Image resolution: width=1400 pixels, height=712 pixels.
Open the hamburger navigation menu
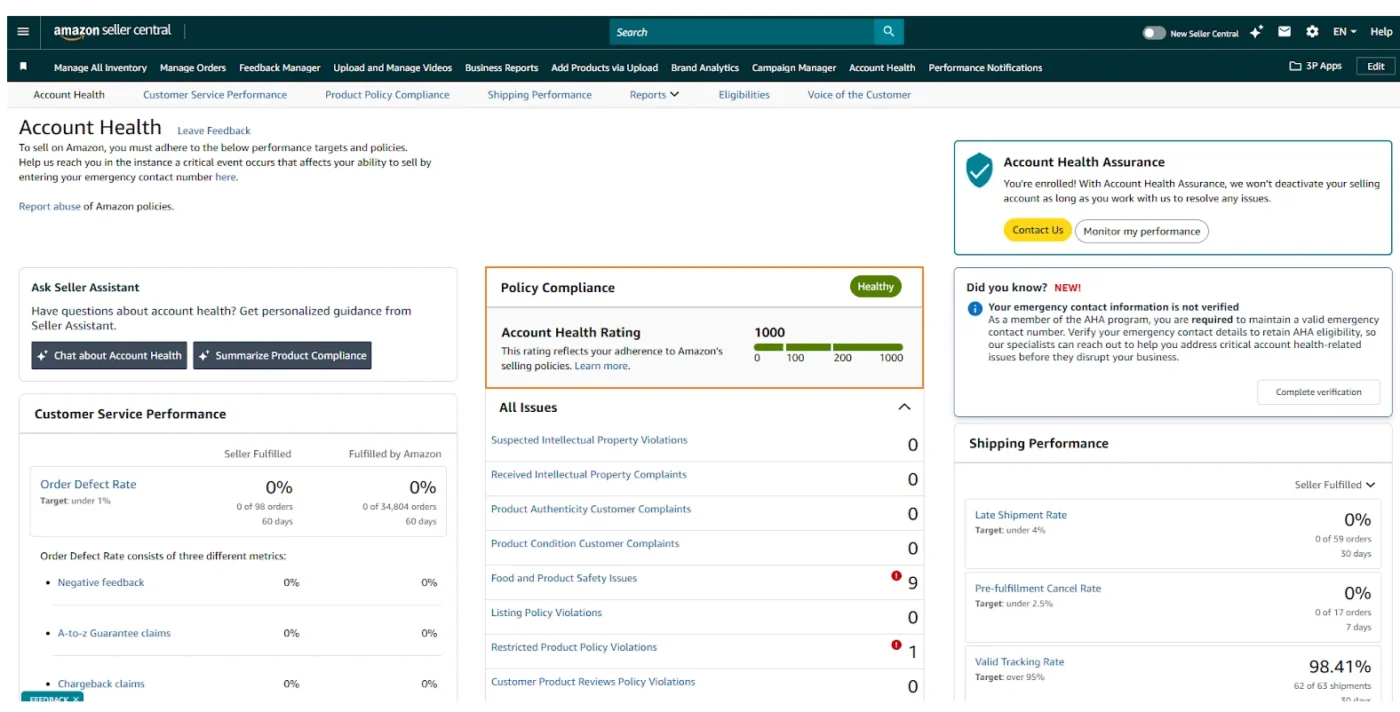click(x=24, y=32)
